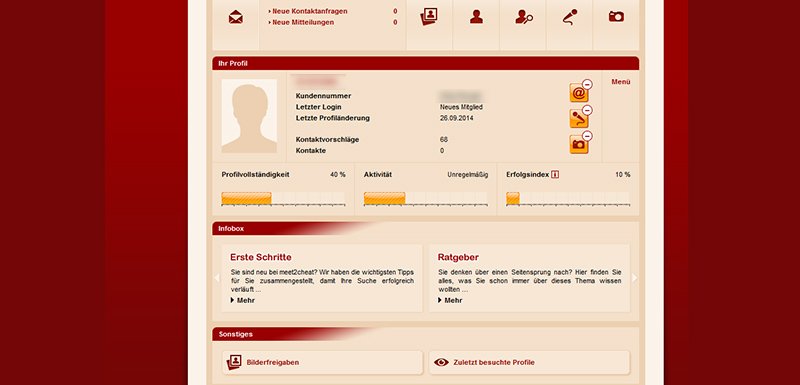Viewport: 800px width, 385px height.
Task: Click the Erfolgsindex info icon
Action: pyautogui.click(x=555, y=174)
